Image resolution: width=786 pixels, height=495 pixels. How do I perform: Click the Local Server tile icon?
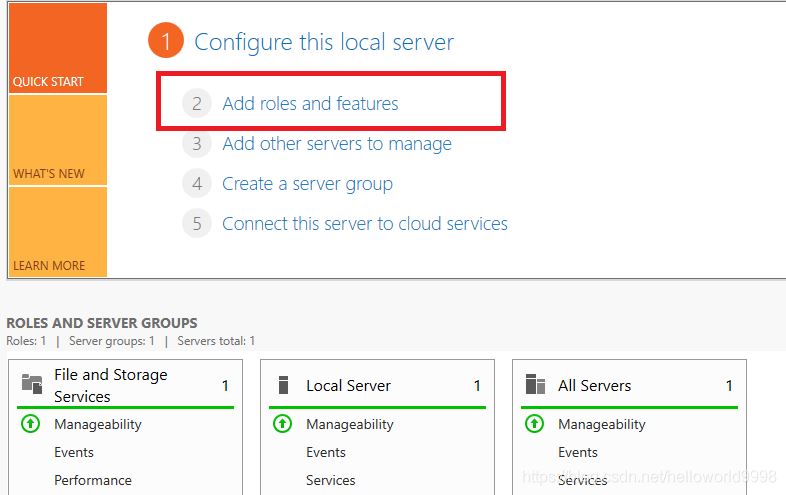(x=284, y=385)
